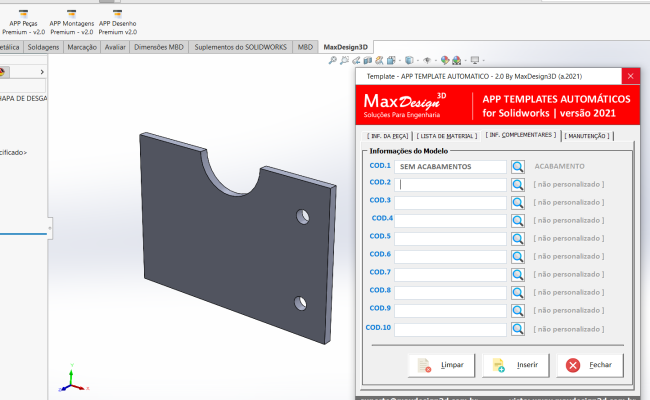This screenshot has width=650, height=400.
Task: Open the Suplementos do SOLIDWORKS tab
Action: [240, 47]
